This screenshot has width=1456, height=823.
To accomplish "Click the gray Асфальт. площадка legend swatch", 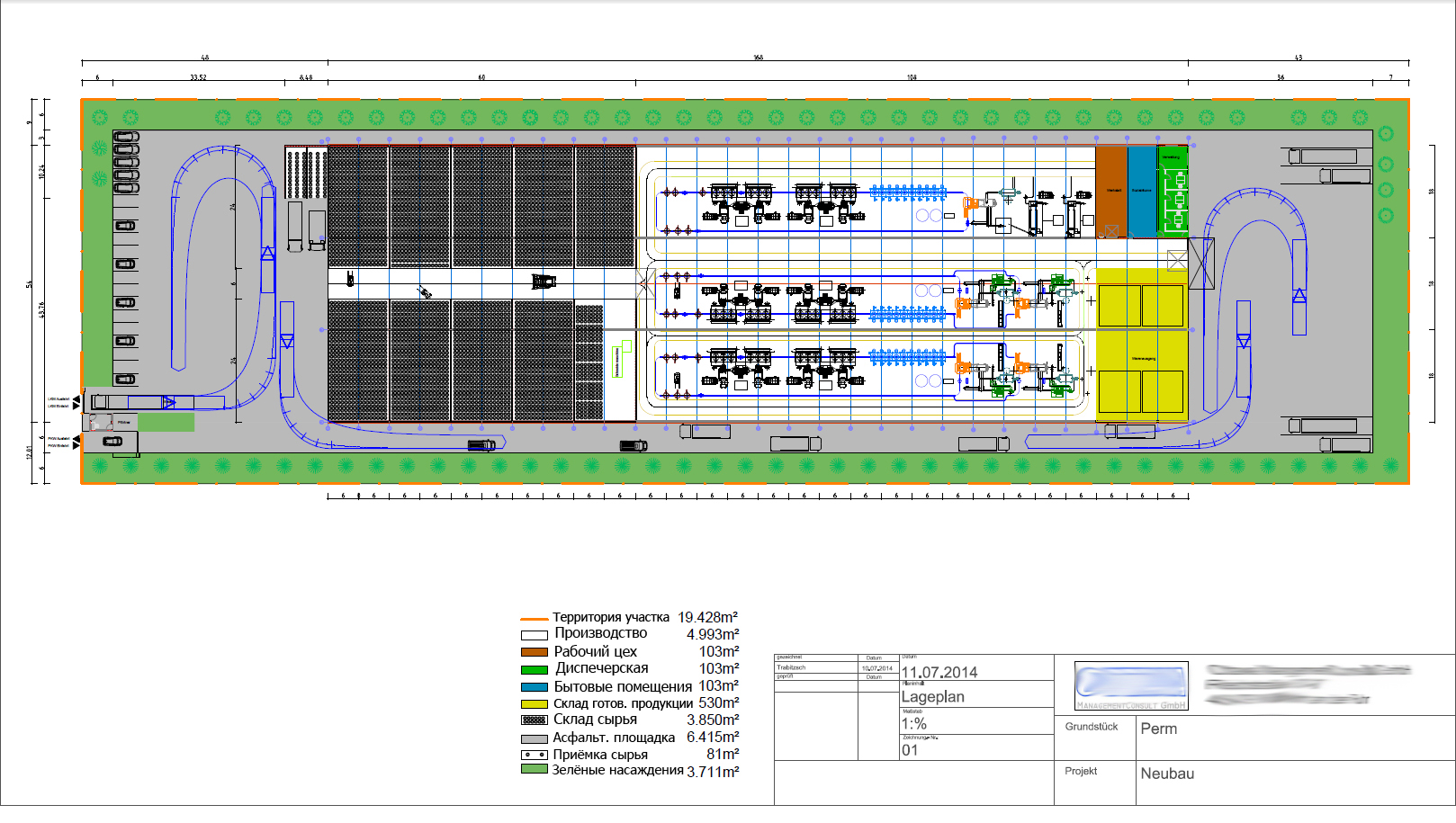I will pos(535,738).
